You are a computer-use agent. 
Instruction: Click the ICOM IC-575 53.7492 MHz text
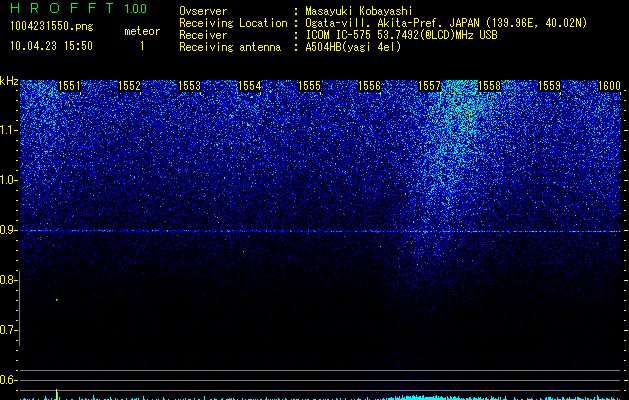click(401, 35)
